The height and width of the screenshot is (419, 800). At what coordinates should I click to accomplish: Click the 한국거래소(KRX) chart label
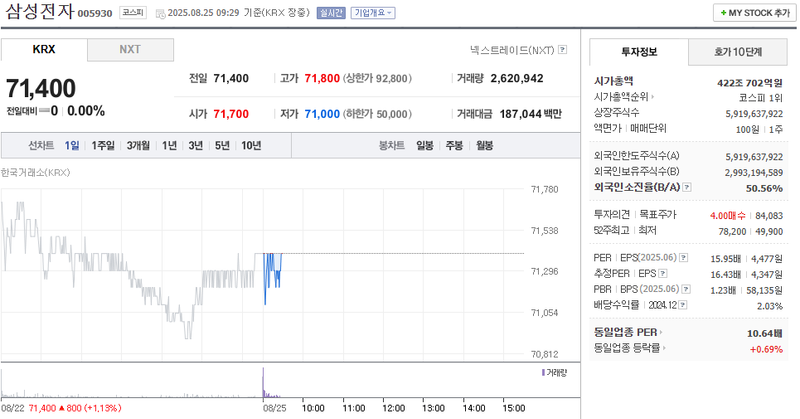tap(36, 172)
